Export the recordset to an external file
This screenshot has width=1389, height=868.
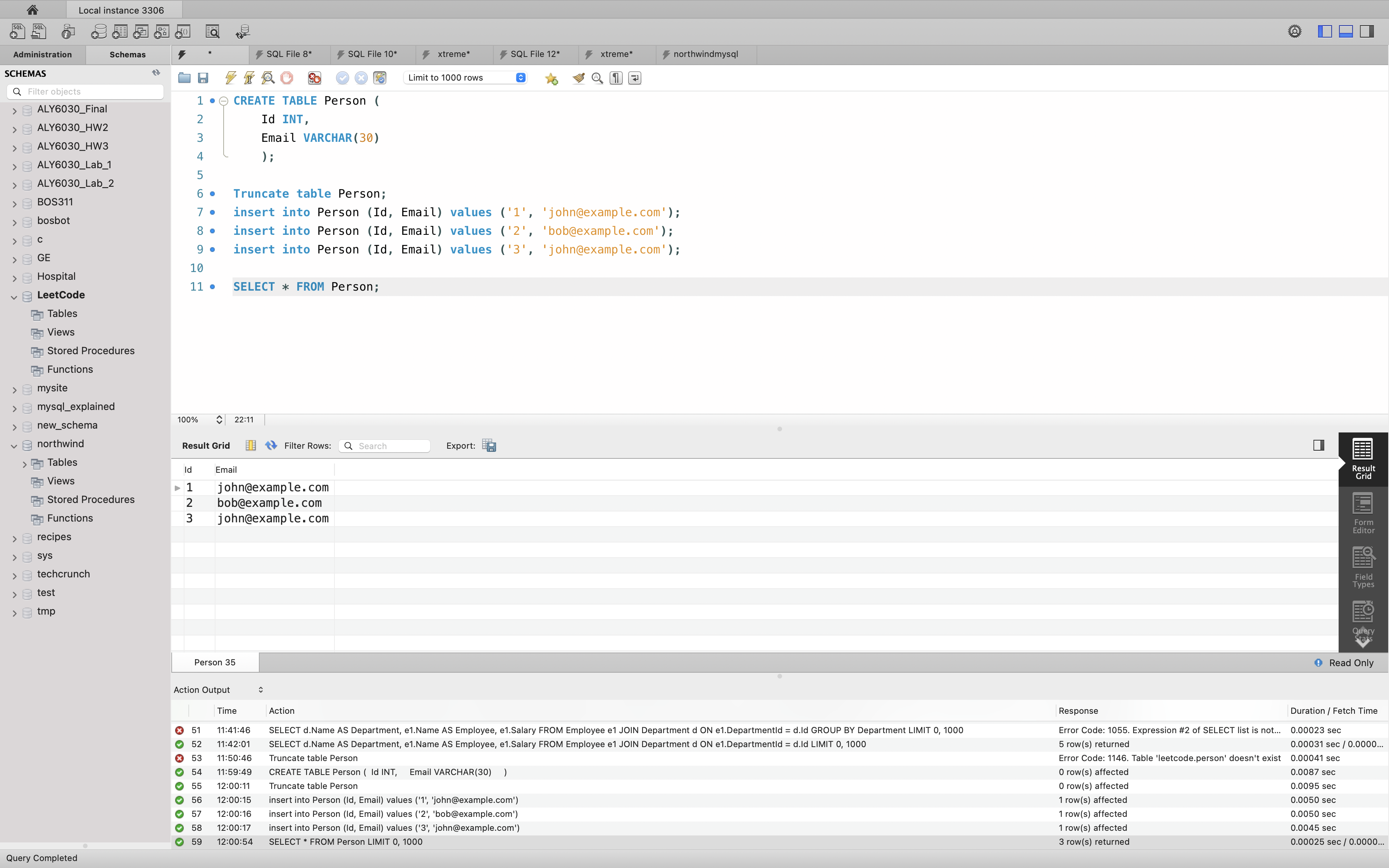[489, 446]
